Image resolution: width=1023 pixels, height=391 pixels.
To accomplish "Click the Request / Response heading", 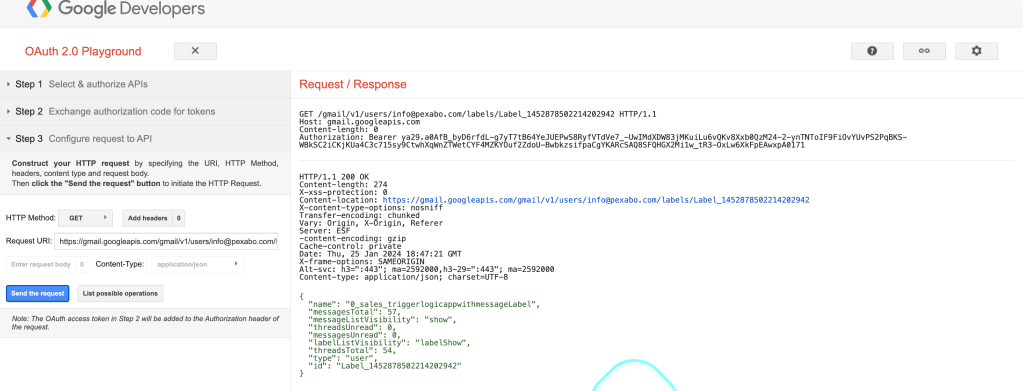I will 352,84.
